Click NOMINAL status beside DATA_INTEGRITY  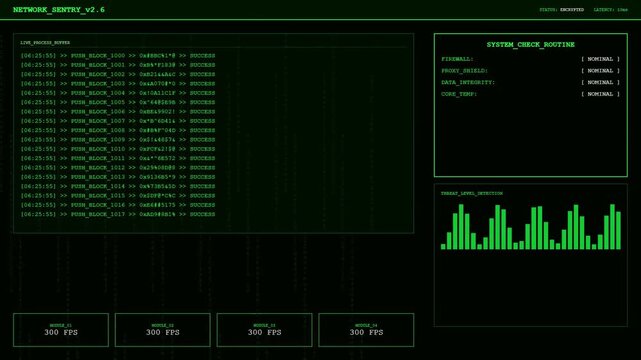click(600, 83)
